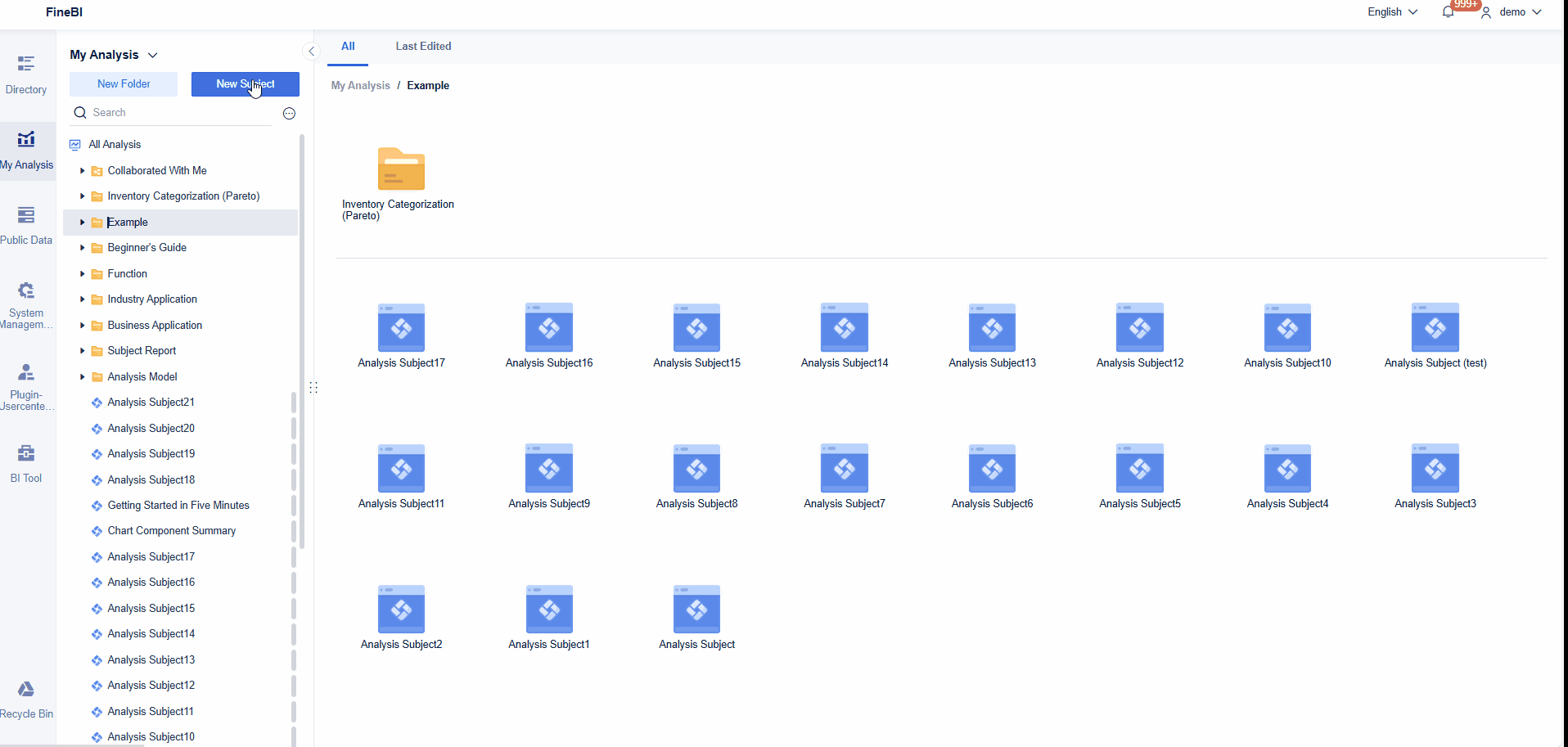Screen dimensions: 1568x747
Task: Open Analysis Subject4 icon in the grid
Action: 1287,469
